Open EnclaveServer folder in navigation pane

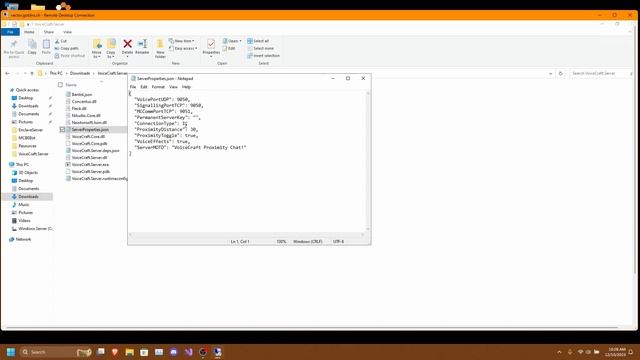(x=30, y=130)
